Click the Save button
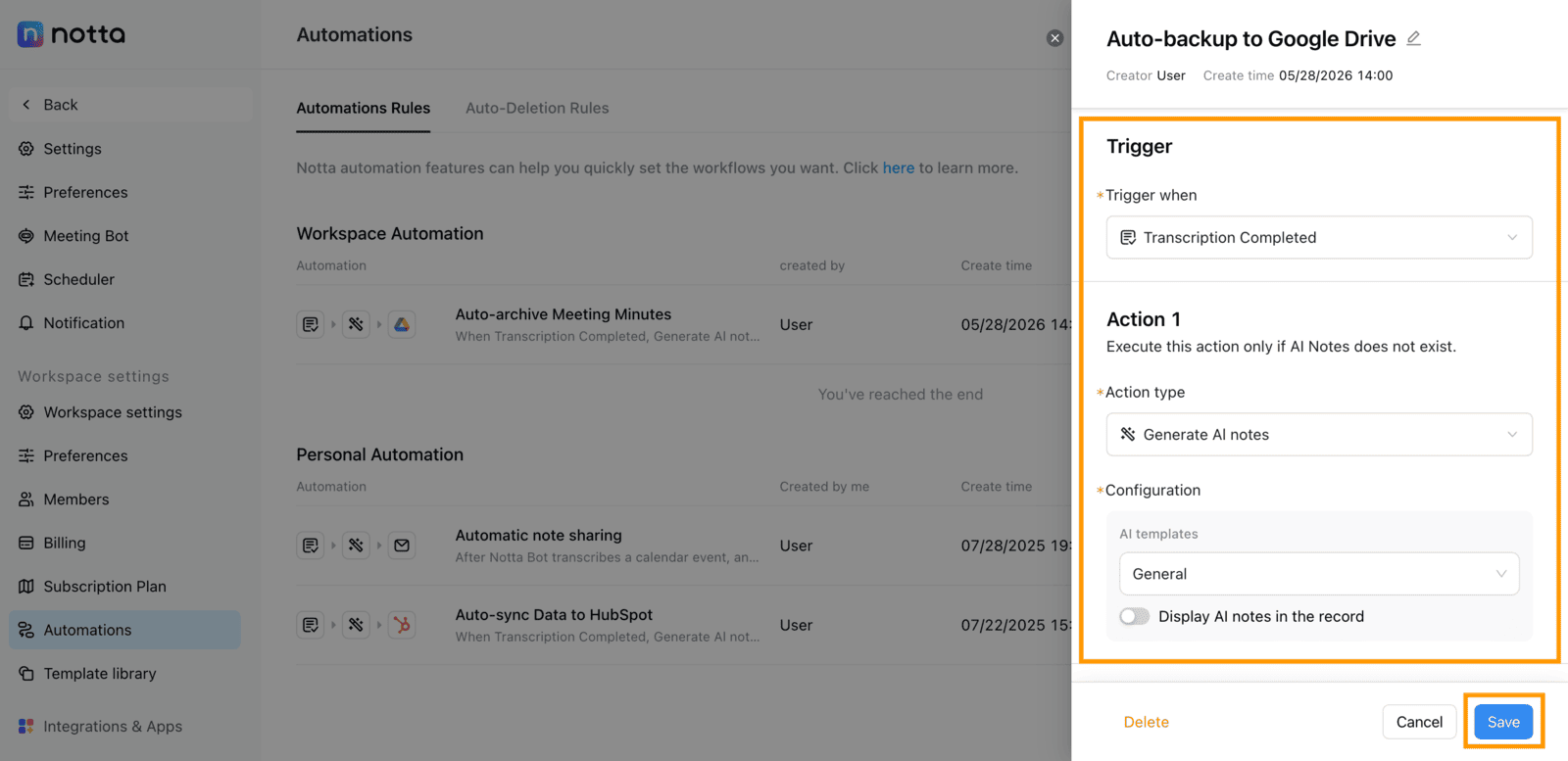Screen dimensions: 1568x761 pos(1503,722)
